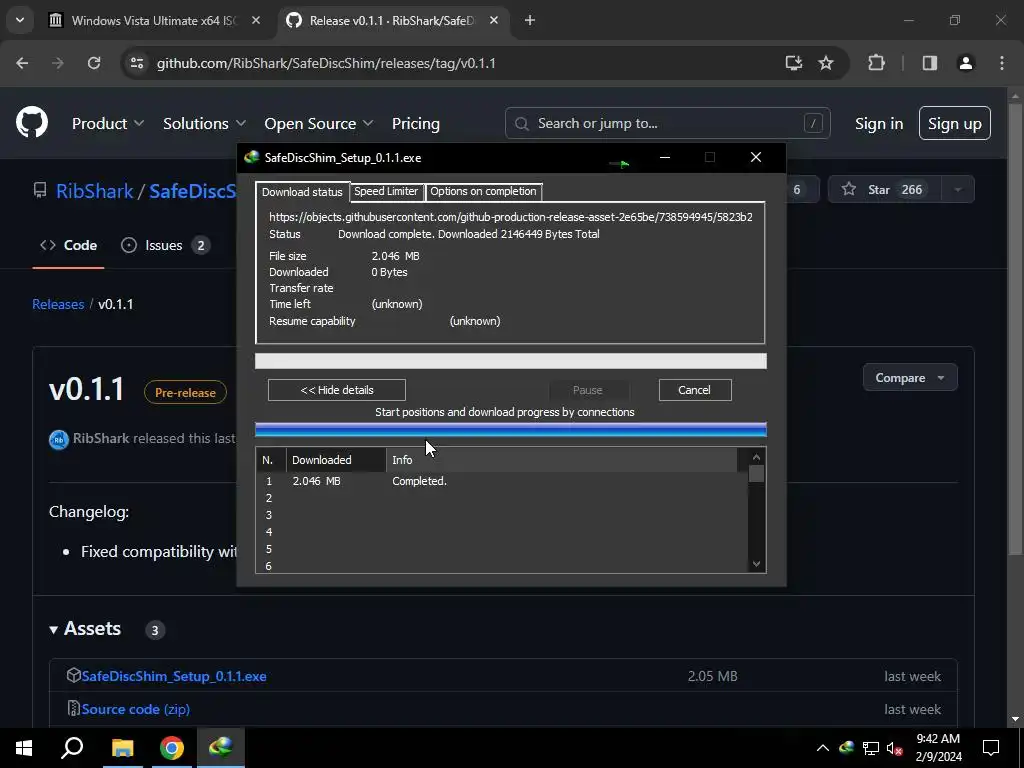Screen dimensions: 1024x768
Task: Click the Cancel button in download dialog
Action: point(695,390)
